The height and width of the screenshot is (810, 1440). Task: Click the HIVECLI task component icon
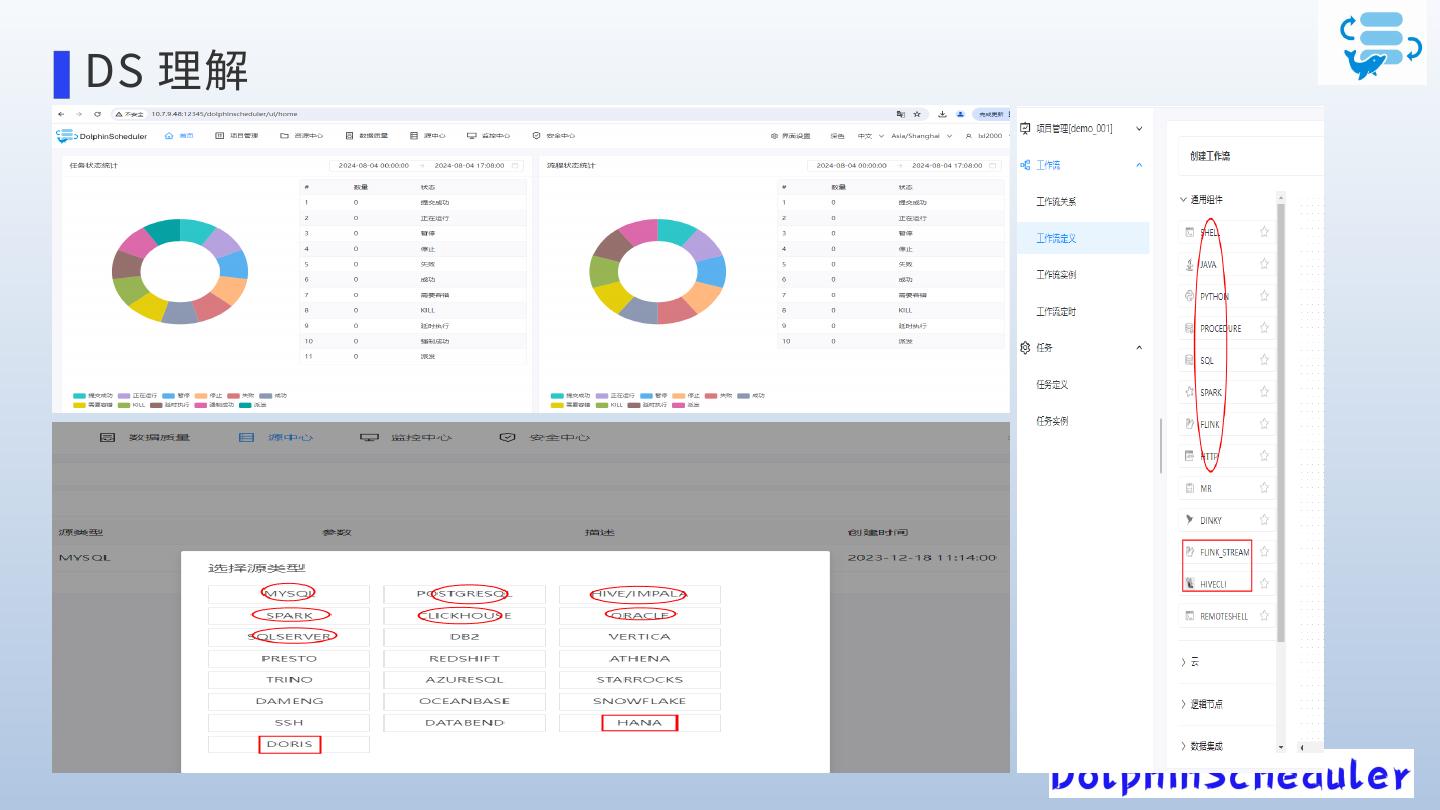click(1190, 583)
